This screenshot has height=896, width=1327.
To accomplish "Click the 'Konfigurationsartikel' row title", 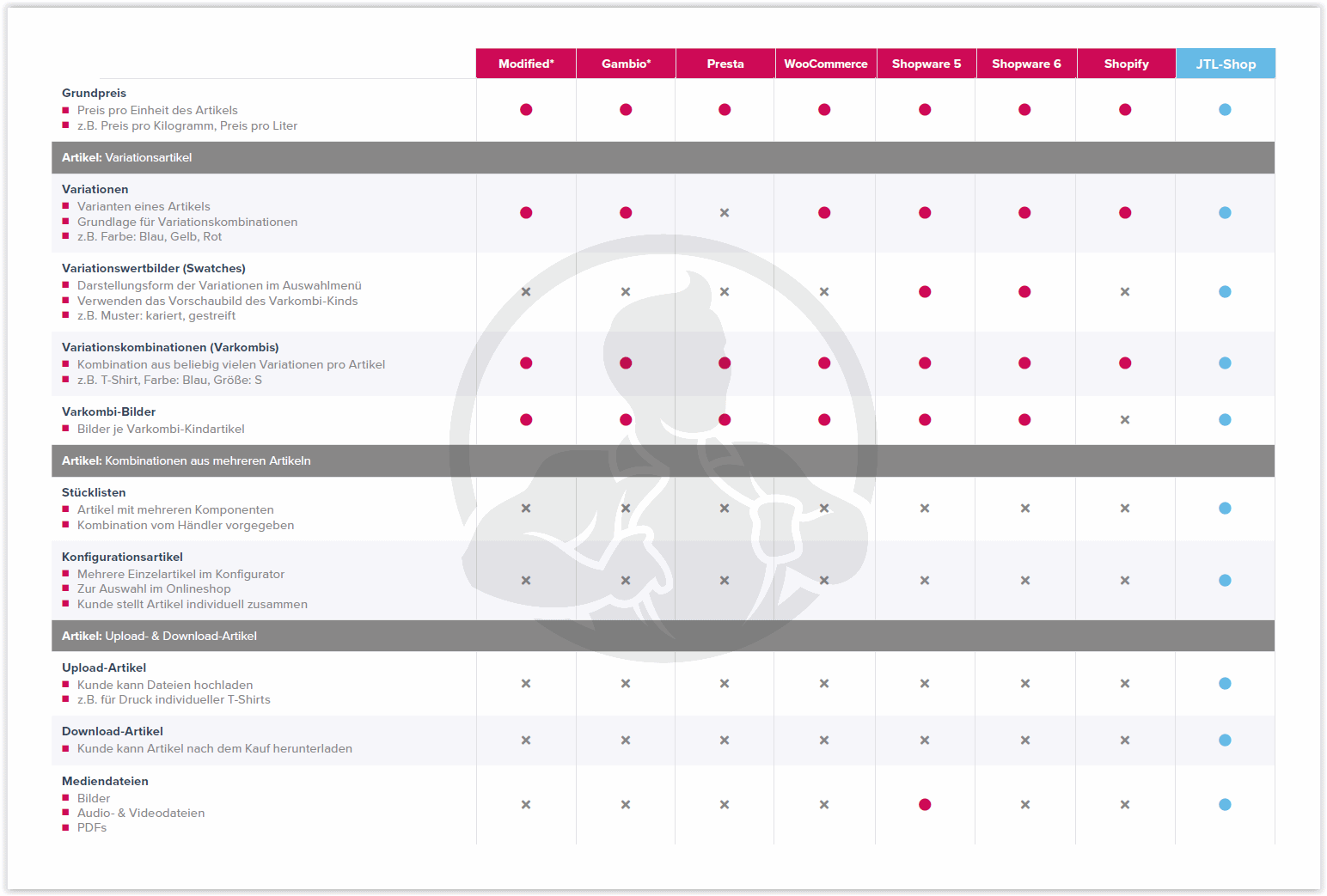I will click(122, 558).
